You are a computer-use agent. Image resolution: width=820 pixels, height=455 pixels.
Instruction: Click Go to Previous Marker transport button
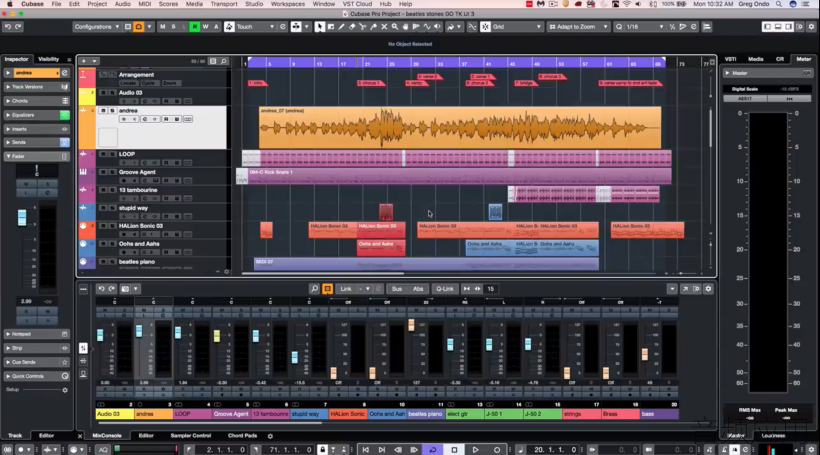[x=366, y=449]
